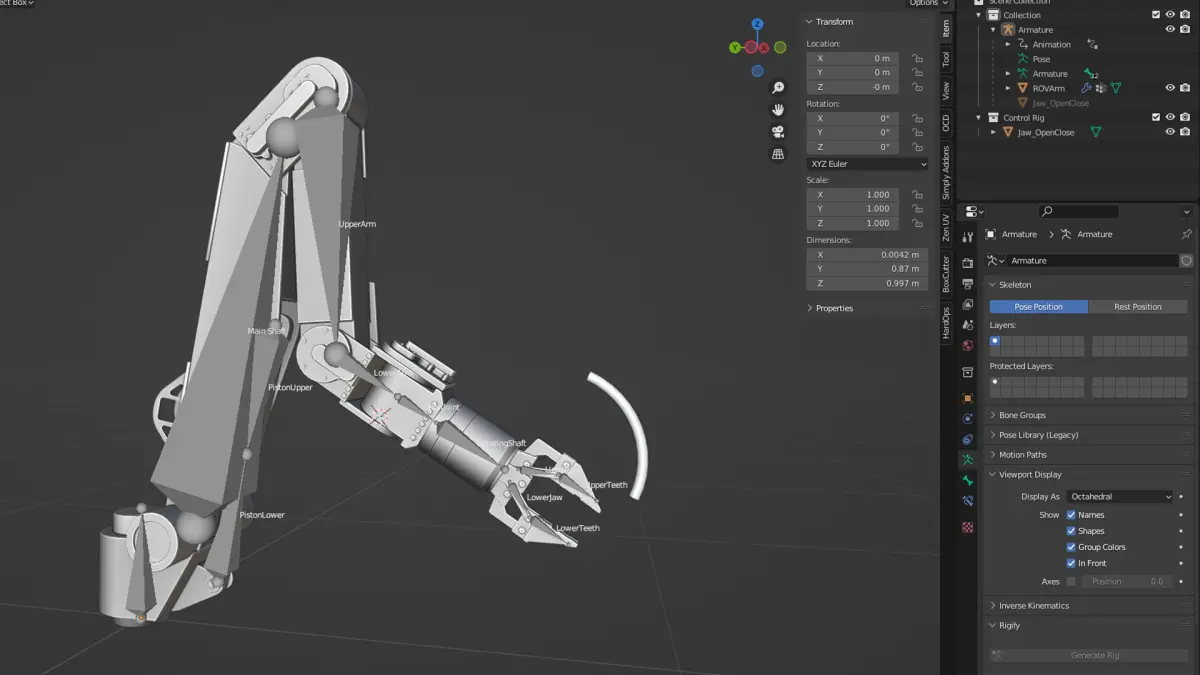Click the pan view hand icon
1200x675 pixels.
point(778,110)
